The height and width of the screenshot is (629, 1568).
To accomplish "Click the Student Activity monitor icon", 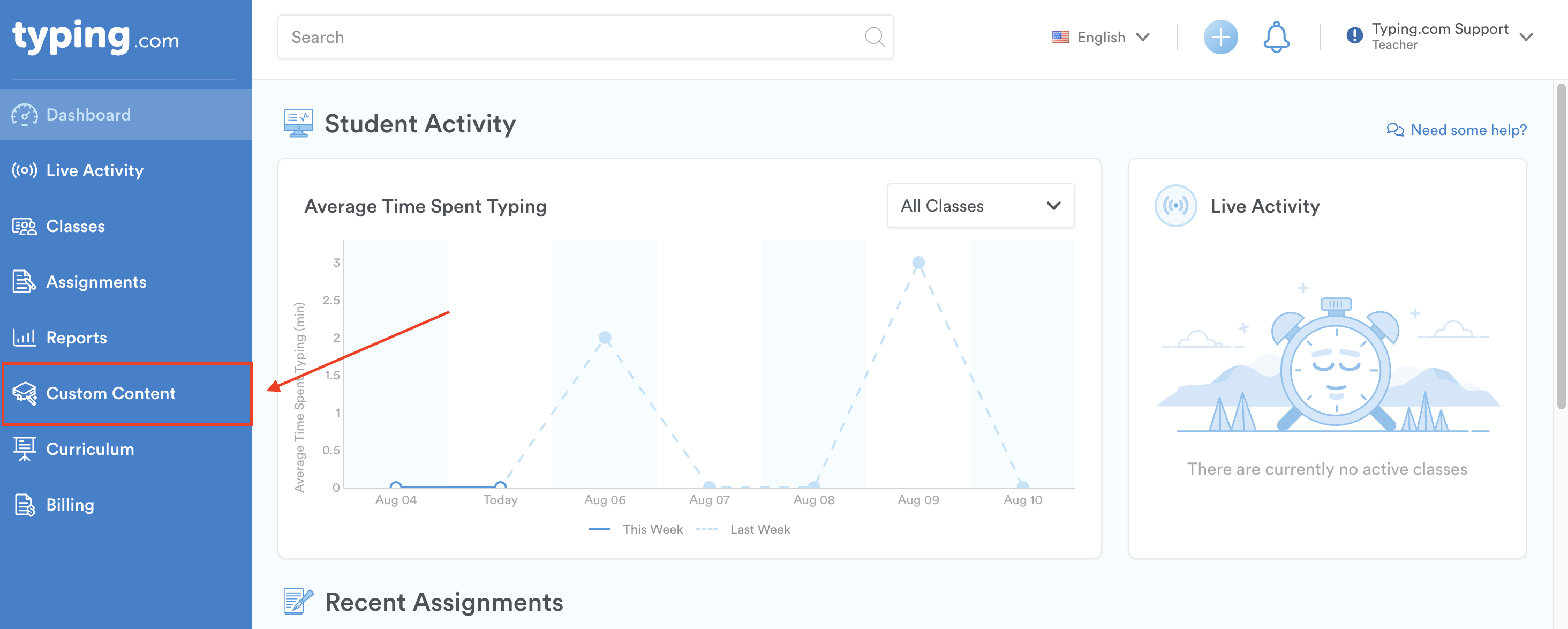I will click(298, 123).
